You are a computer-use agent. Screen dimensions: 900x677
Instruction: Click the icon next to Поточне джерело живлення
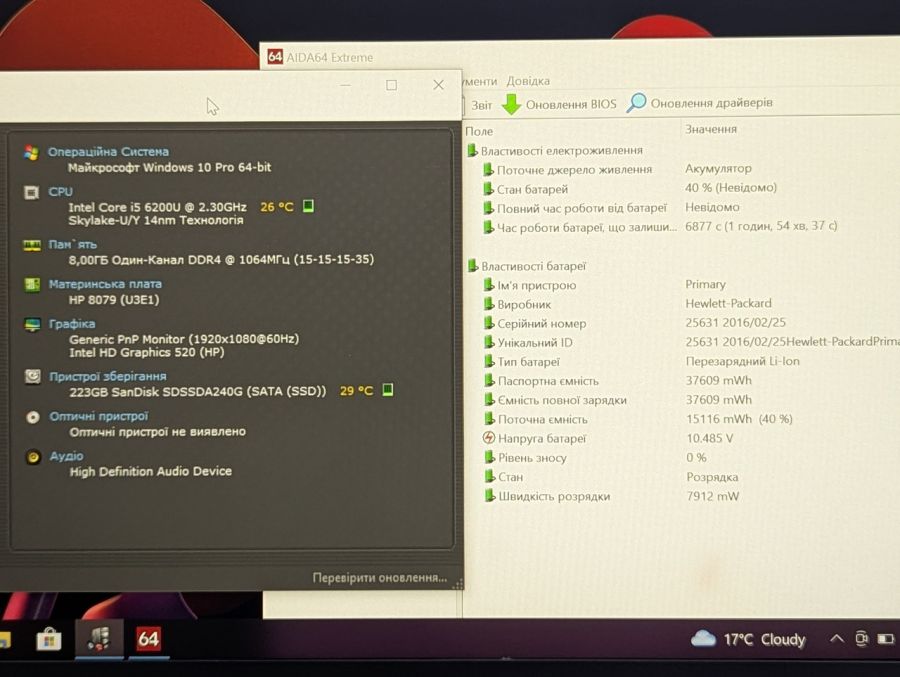coord(488,169)
